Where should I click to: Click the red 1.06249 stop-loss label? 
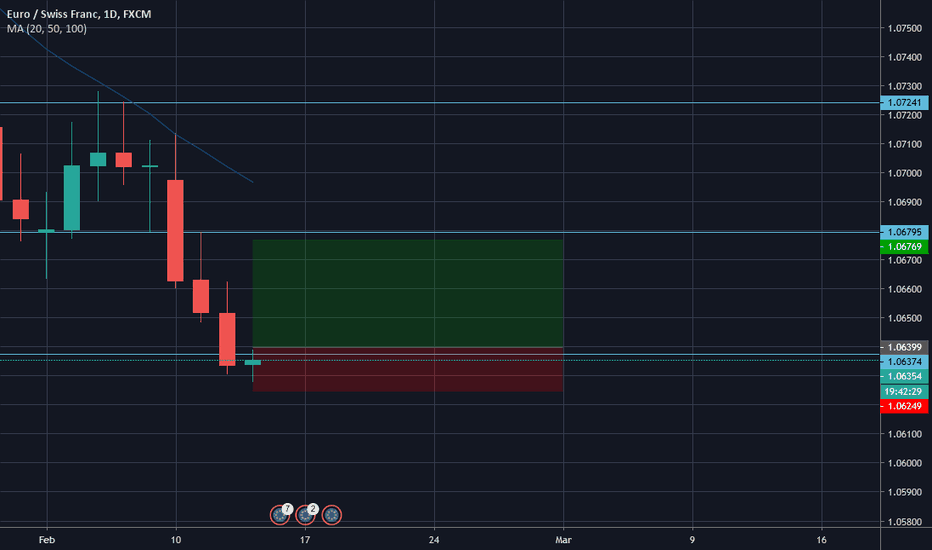point(904,406)
